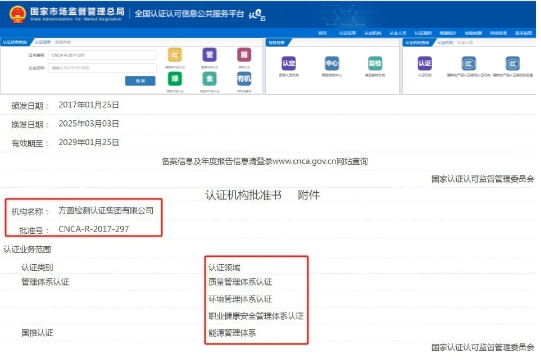This screenshot has width=541, height=361.
Task: Select organization name 方圆检测认证集团有限公司
Action: point(106,210)
